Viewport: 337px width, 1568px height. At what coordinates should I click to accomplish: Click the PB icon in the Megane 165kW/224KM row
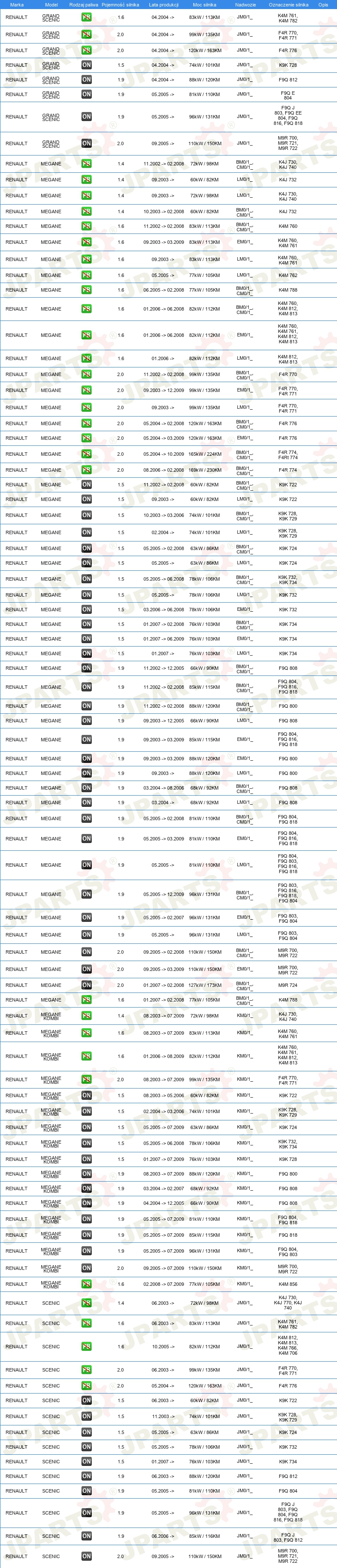click(x=87, y=454)
